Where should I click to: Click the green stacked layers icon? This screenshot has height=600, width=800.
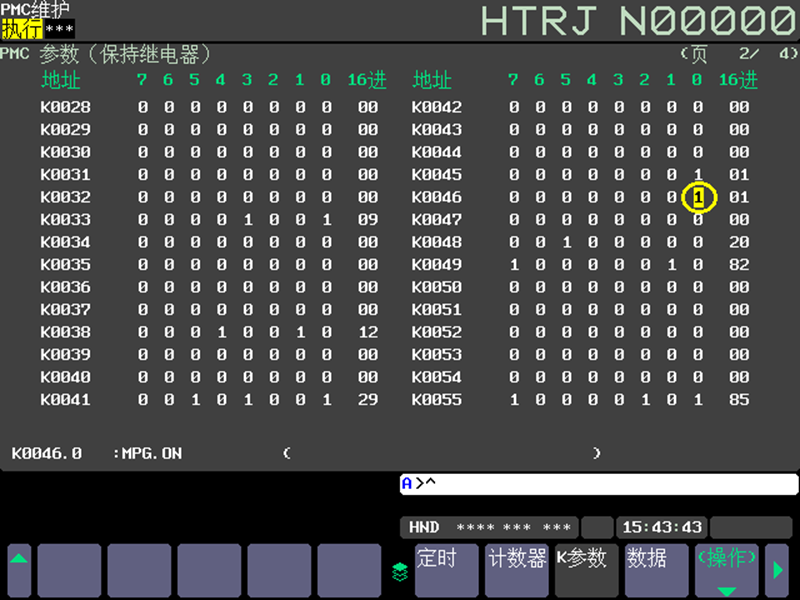(x=400, y=571)
